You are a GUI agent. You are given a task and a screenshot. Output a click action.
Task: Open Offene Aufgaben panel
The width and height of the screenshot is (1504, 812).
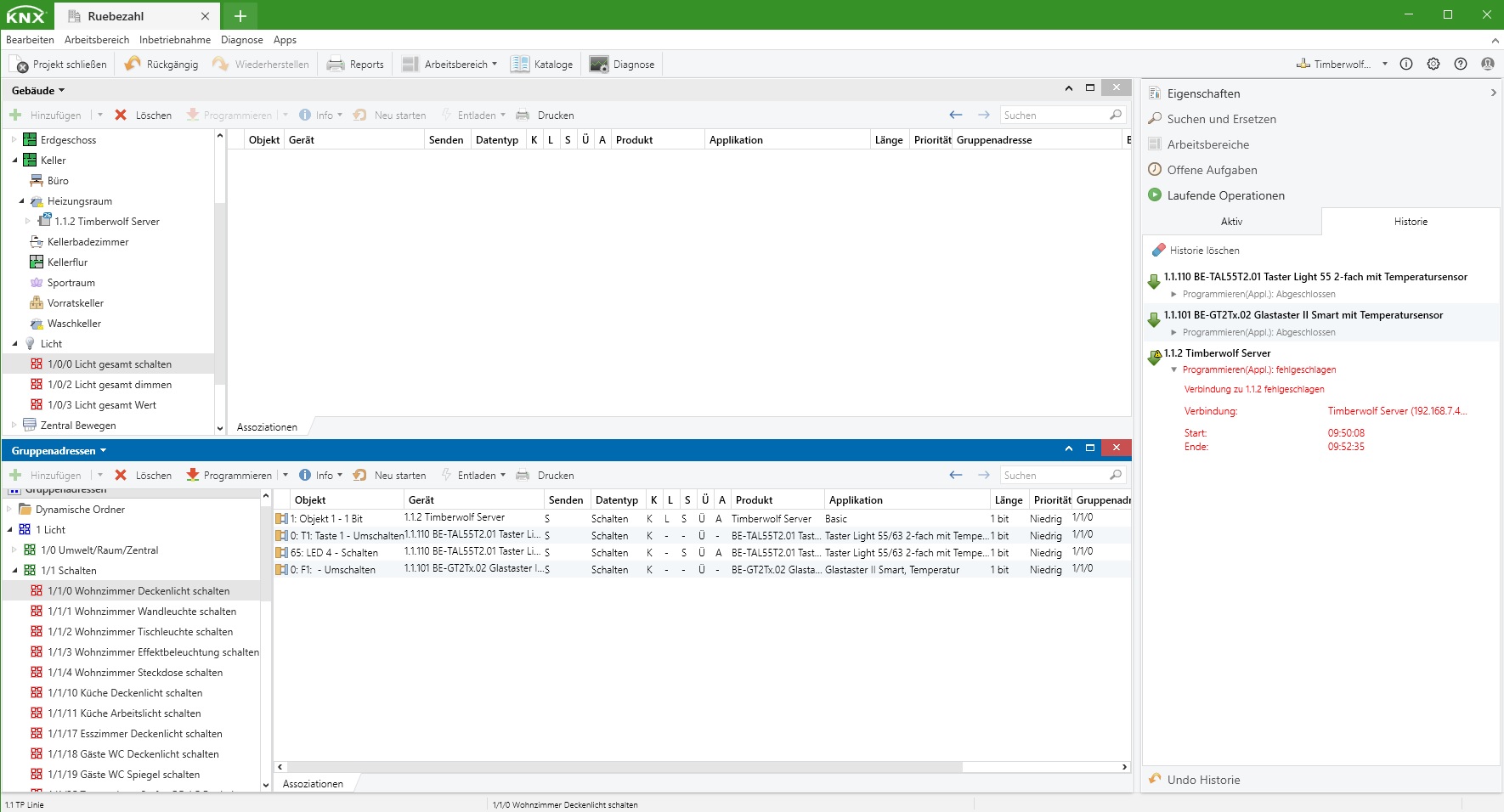pos(1212,170)
